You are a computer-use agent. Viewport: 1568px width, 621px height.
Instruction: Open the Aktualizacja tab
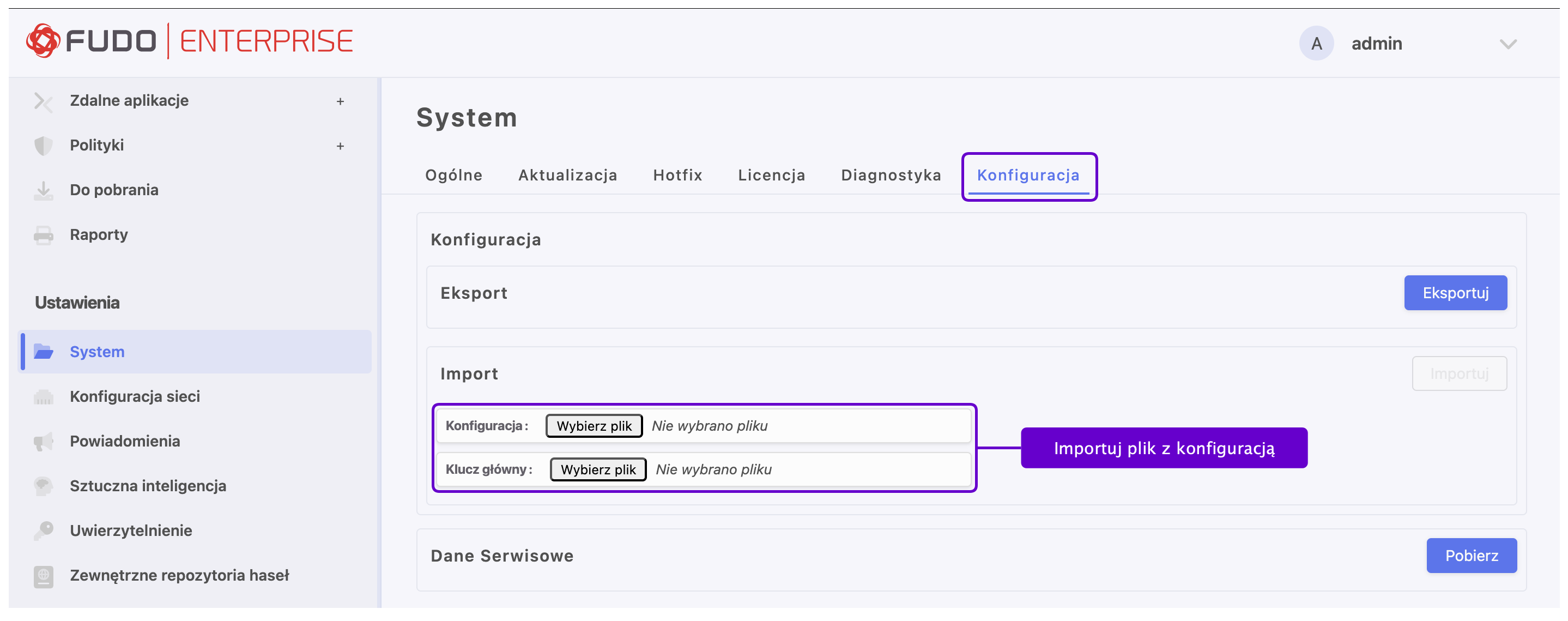[x=567, y=176]
